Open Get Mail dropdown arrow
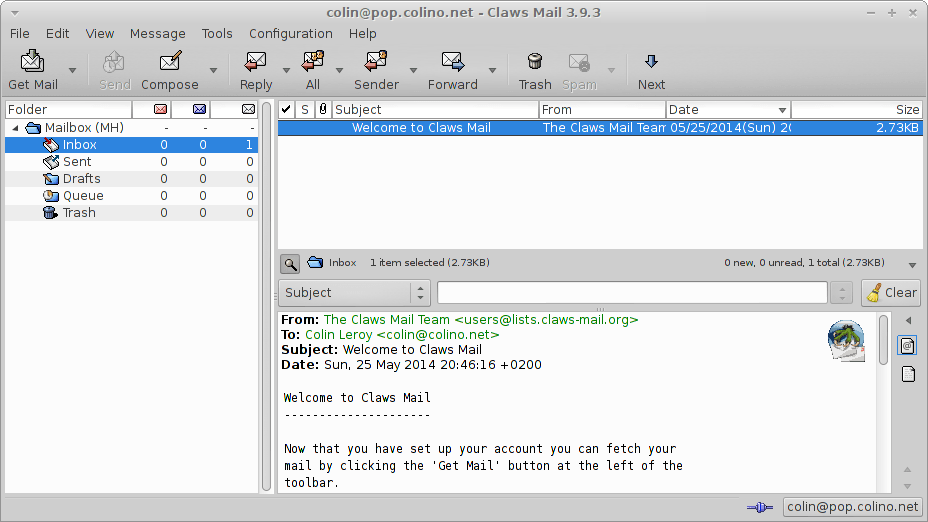Screen dimensions: 928x522 [72, 70]
